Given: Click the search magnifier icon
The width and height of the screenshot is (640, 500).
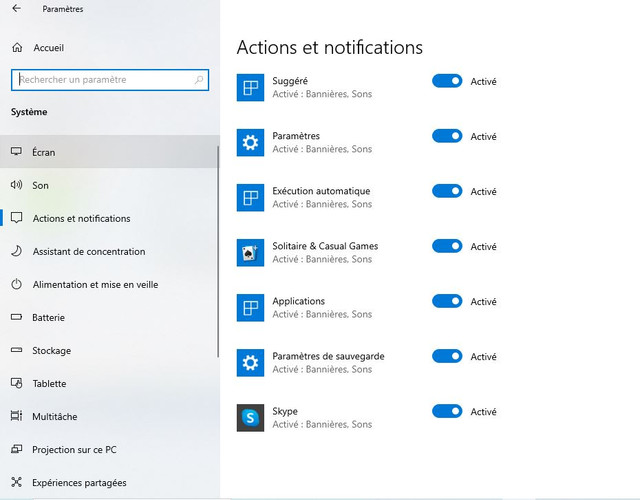Looking at the screenshot, I should pos(199,80).
